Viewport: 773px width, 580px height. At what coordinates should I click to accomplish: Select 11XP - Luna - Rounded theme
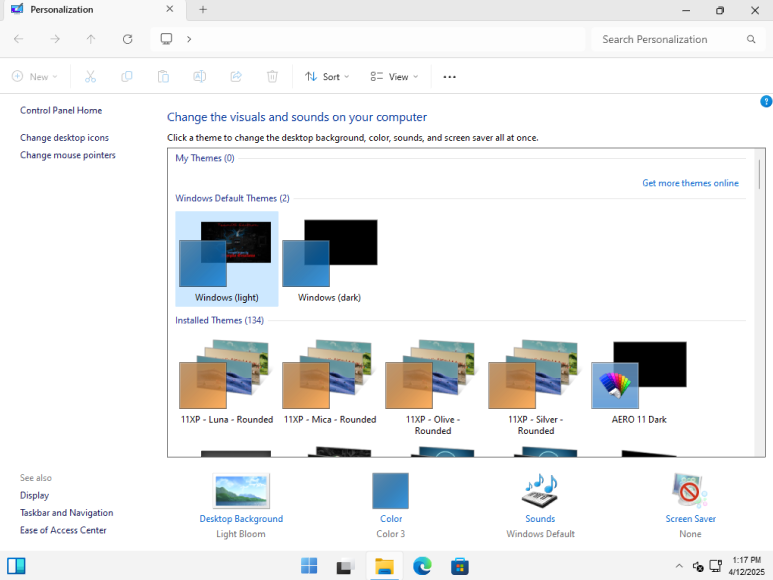[x=227, y=382]
